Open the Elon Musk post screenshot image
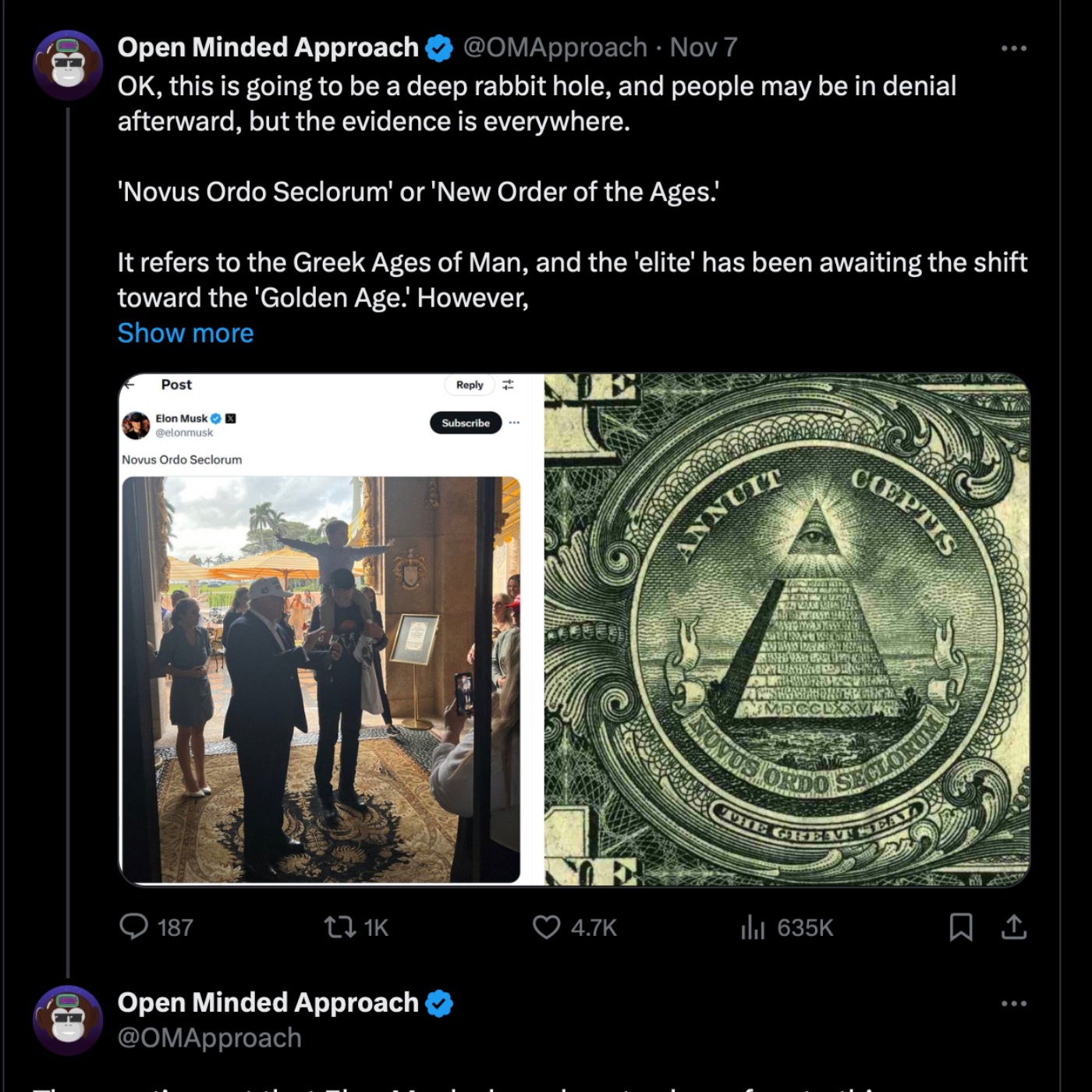The height and width of the screenshot is (1092, 1092). [x=331, y=629]
